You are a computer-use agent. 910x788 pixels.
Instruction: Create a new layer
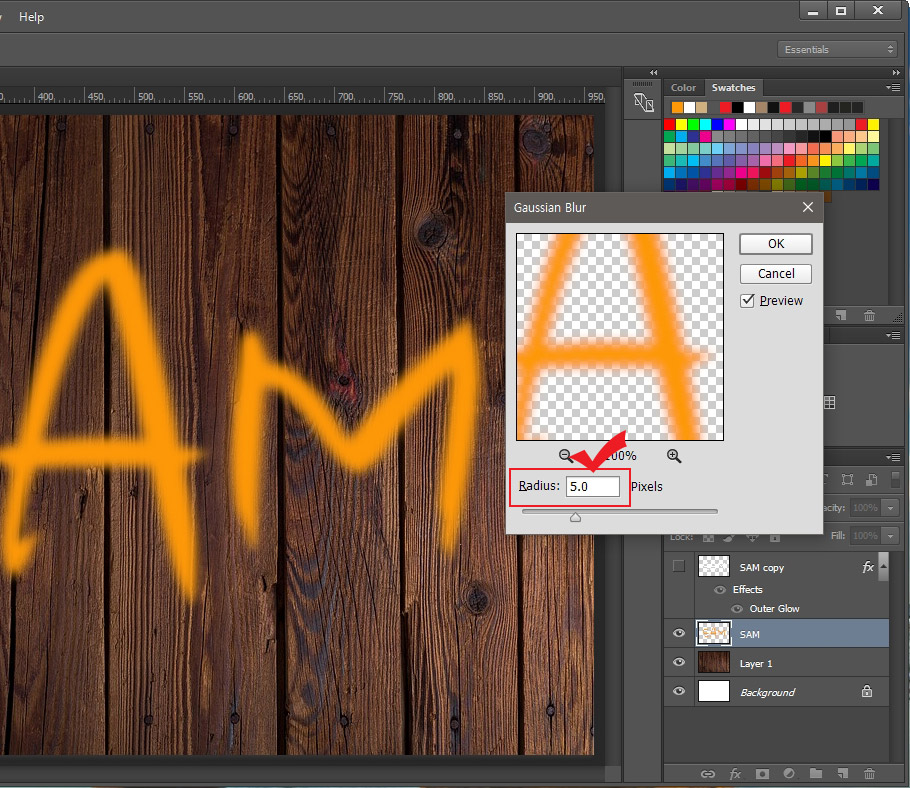coord(843,773)
